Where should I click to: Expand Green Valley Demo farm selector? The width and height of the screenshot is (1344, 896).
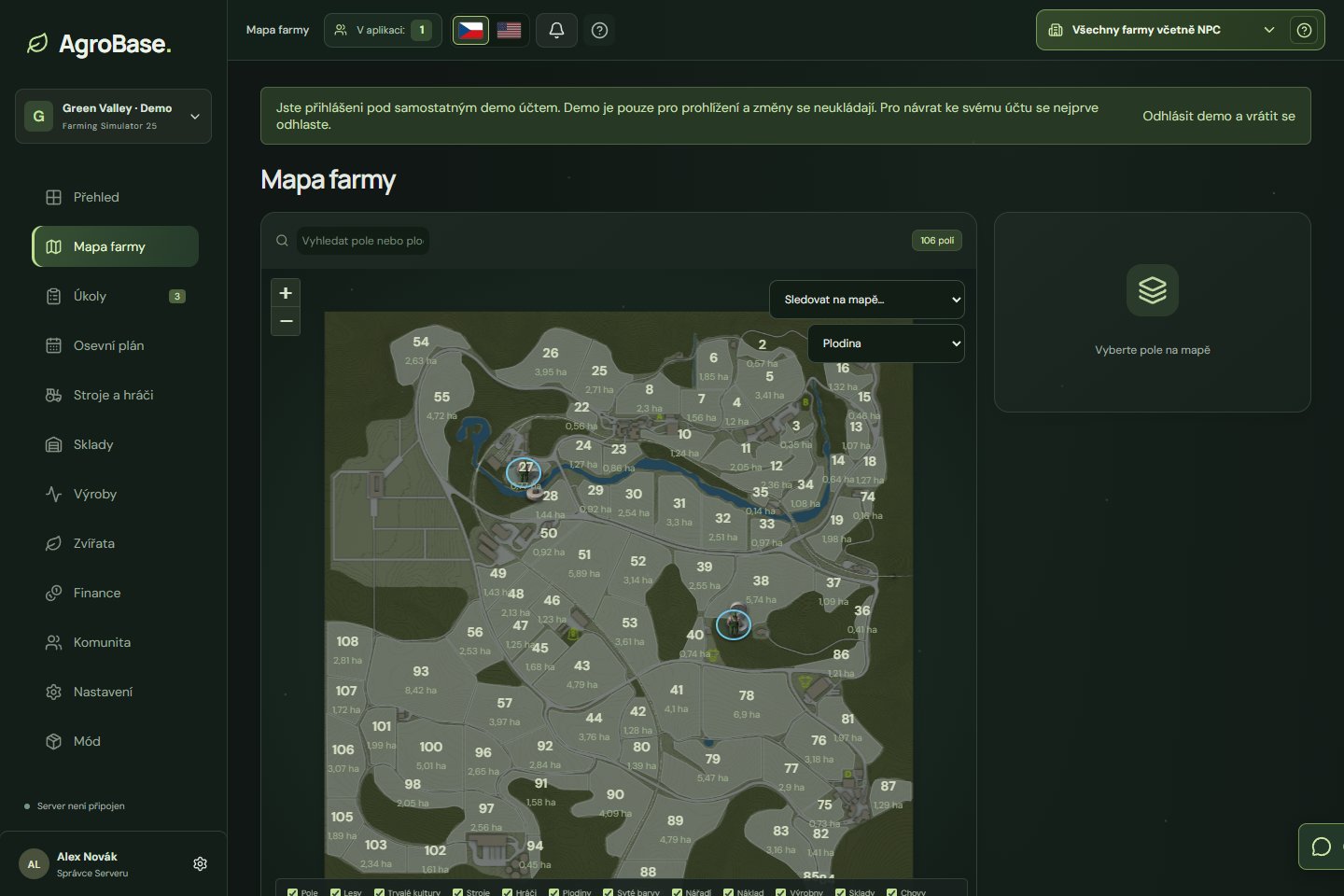click(x=113, y=116)
